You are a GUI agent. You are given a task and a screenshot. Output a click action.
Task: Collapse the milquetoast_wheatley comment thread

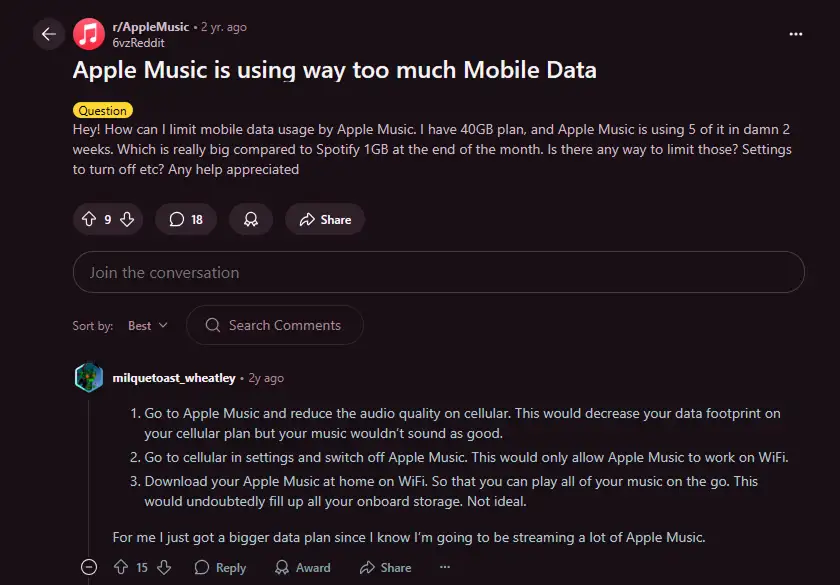tap(88, 567)
